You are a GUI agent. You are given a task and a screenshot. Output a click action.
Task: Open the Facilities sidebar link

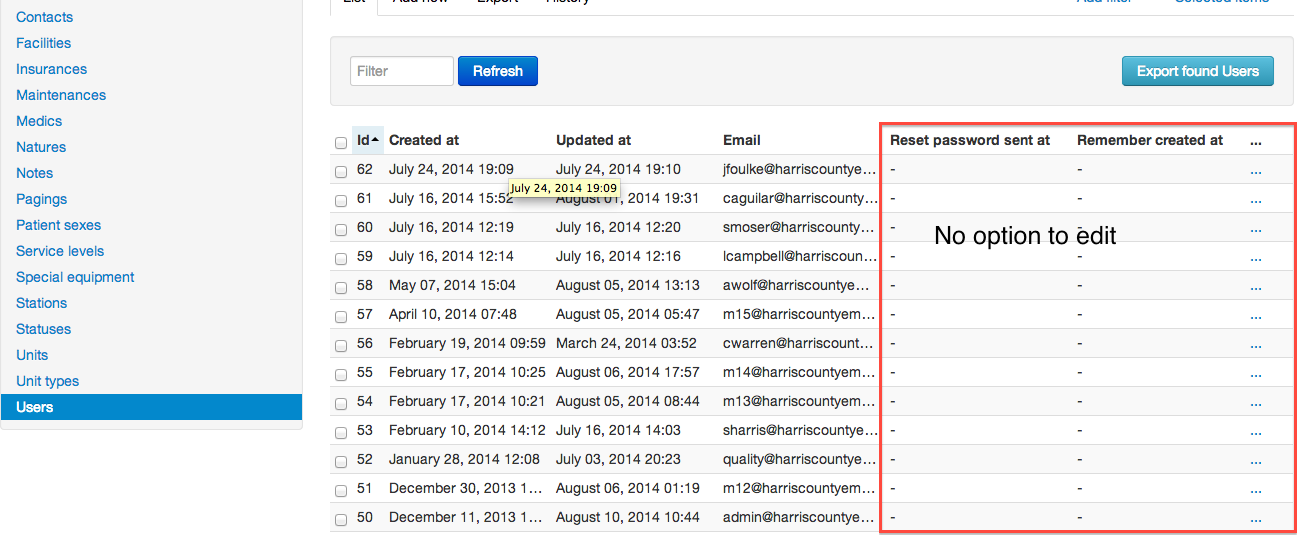click(x=43, y=43)
